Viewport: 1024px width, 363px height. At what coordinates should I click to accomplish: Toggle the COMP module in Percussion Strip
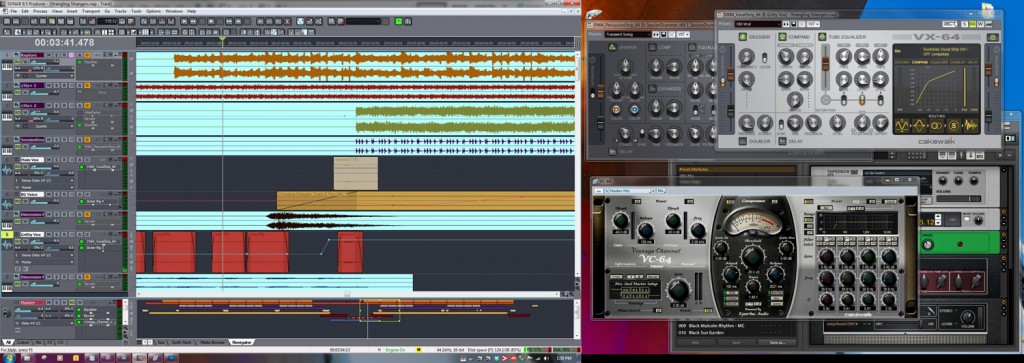(652, 47)
